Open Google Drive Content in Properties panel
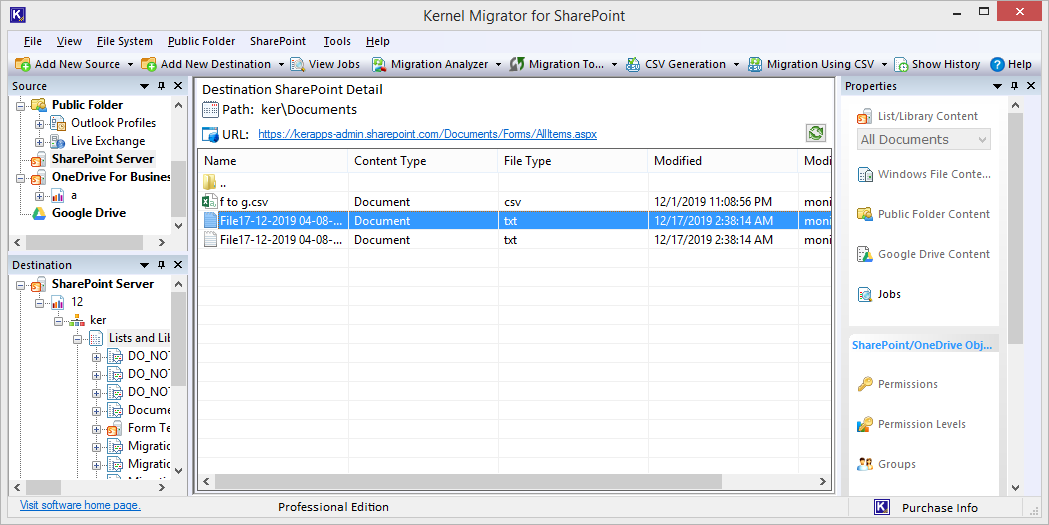This screenshot has height=525, width=1049. 923,254
